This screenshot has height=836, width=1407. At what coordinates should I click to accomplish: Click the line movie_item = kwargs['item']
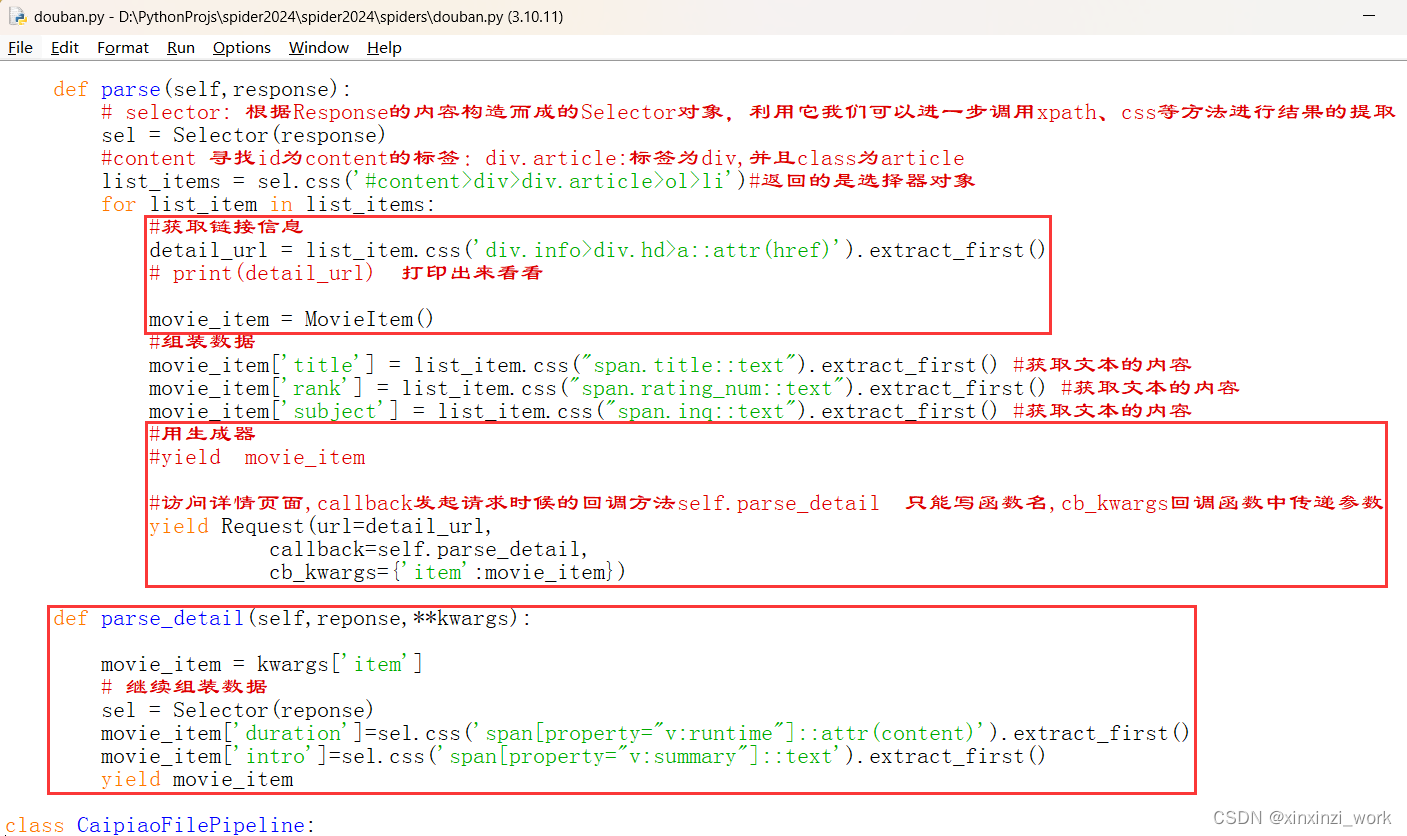point(262,664)
